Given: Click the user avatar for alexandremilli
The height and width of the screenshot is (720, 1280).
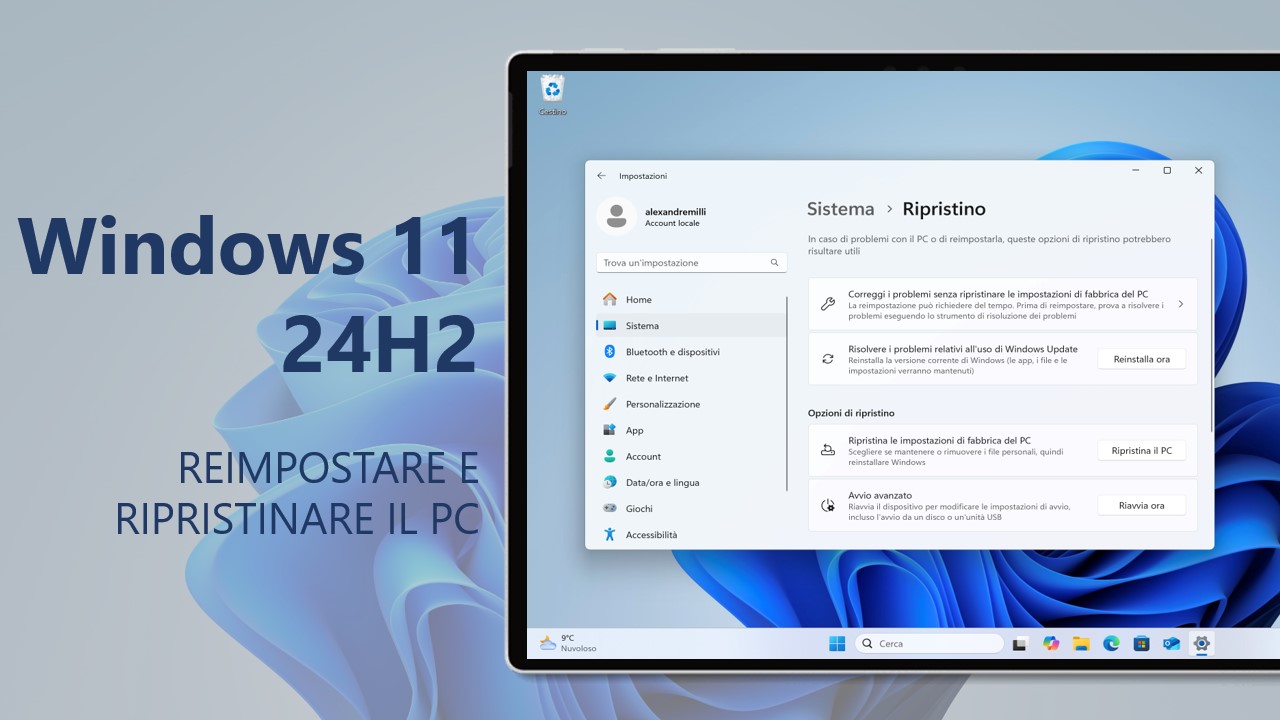Looking at the screenshot, I should (616, 216).
